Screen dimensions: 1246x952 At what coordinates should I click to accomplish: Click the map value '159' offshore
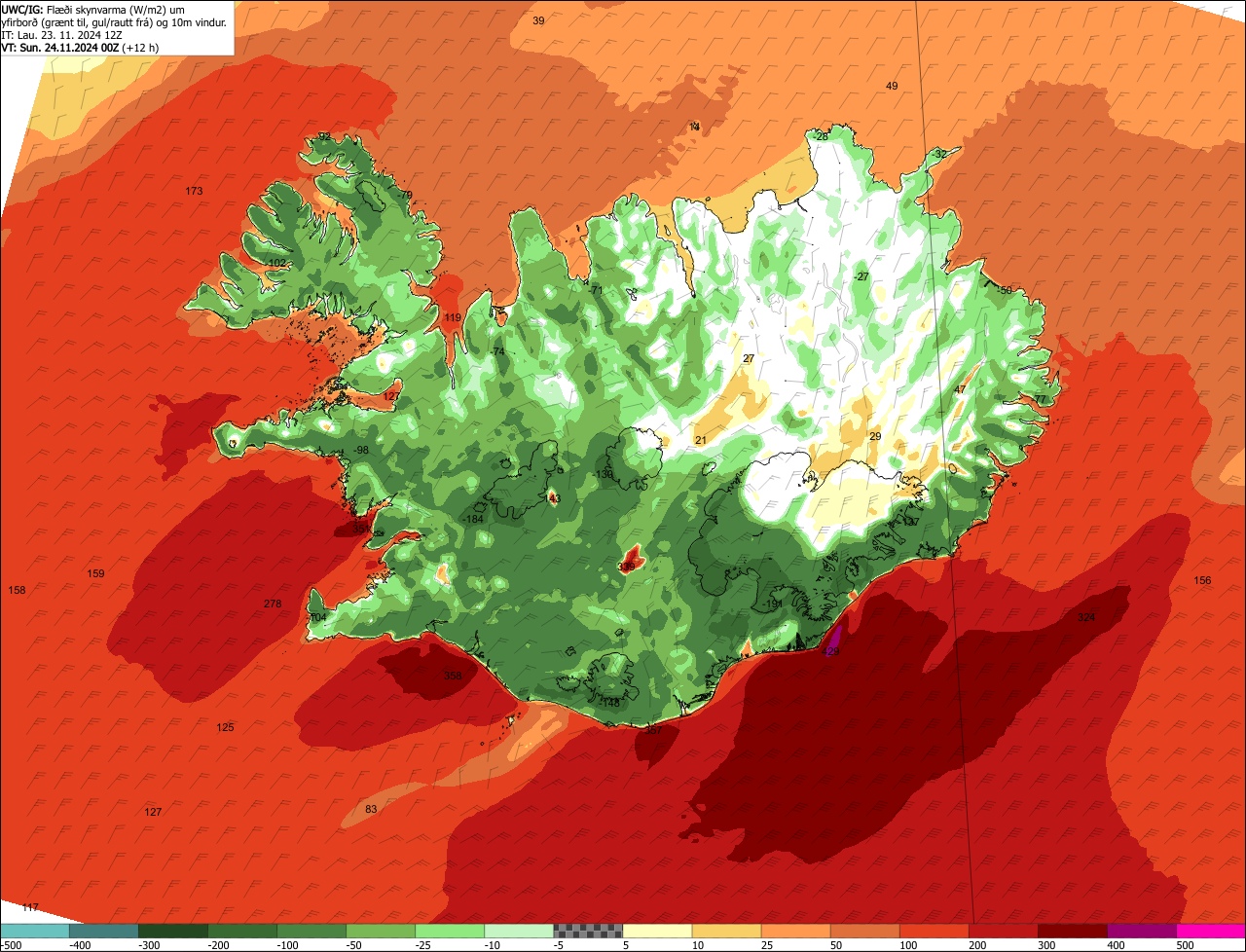click(x=95, y=573)
